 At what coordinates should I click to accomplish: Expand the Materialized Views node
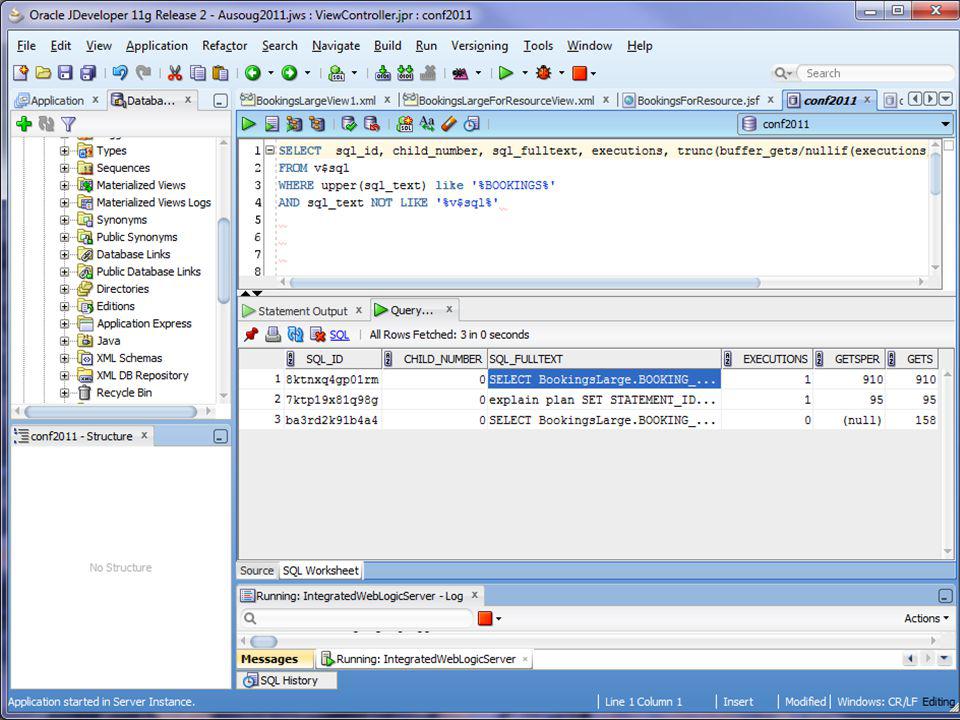pyautogui.click(x=64, y=185)
